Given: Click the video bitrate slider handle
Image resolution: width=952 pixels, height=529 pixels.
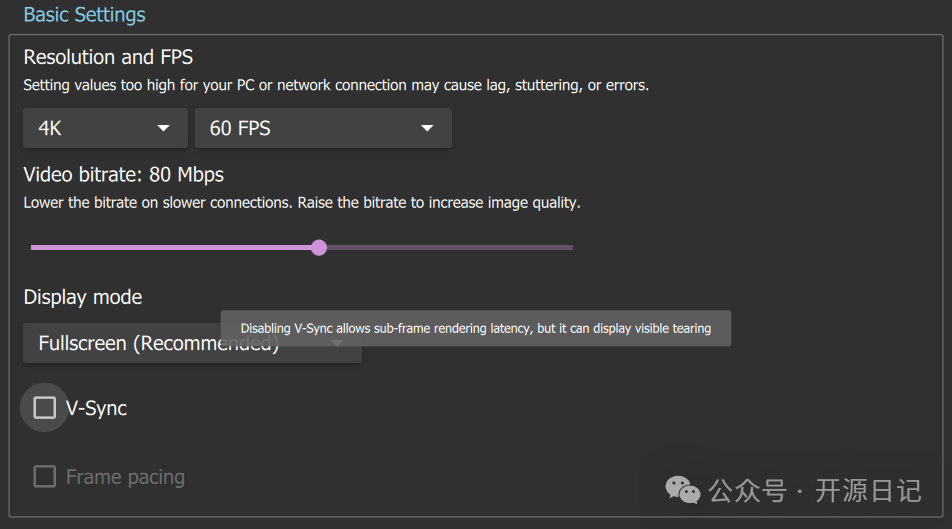Looking at the screenshot, I should (319, 247).
